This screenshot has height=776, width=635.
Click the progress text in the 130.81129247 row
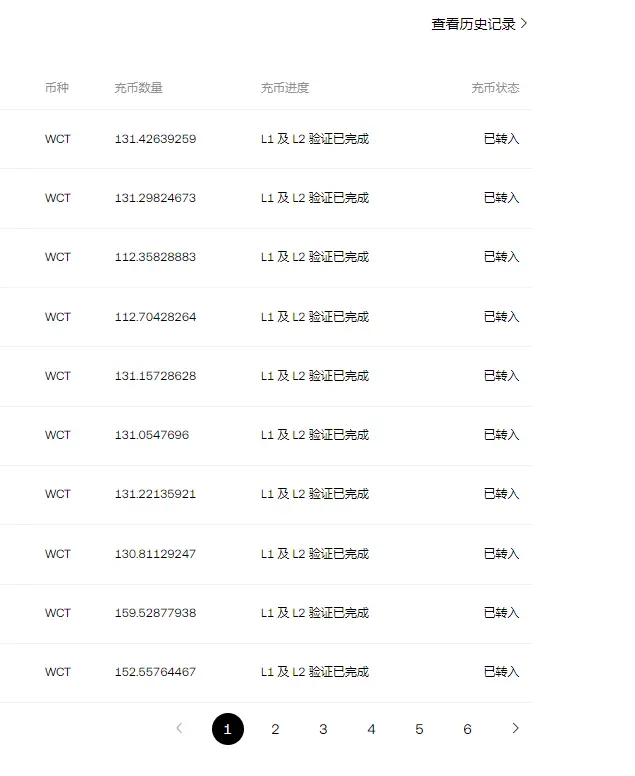315,553
